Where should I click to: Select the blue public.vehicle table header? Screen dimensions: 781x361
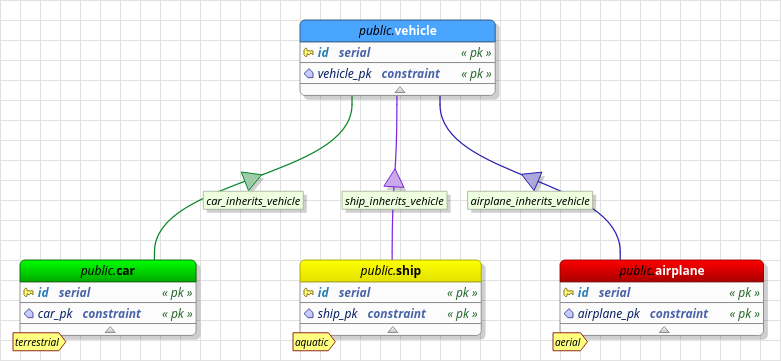click(x=397, y=31)
